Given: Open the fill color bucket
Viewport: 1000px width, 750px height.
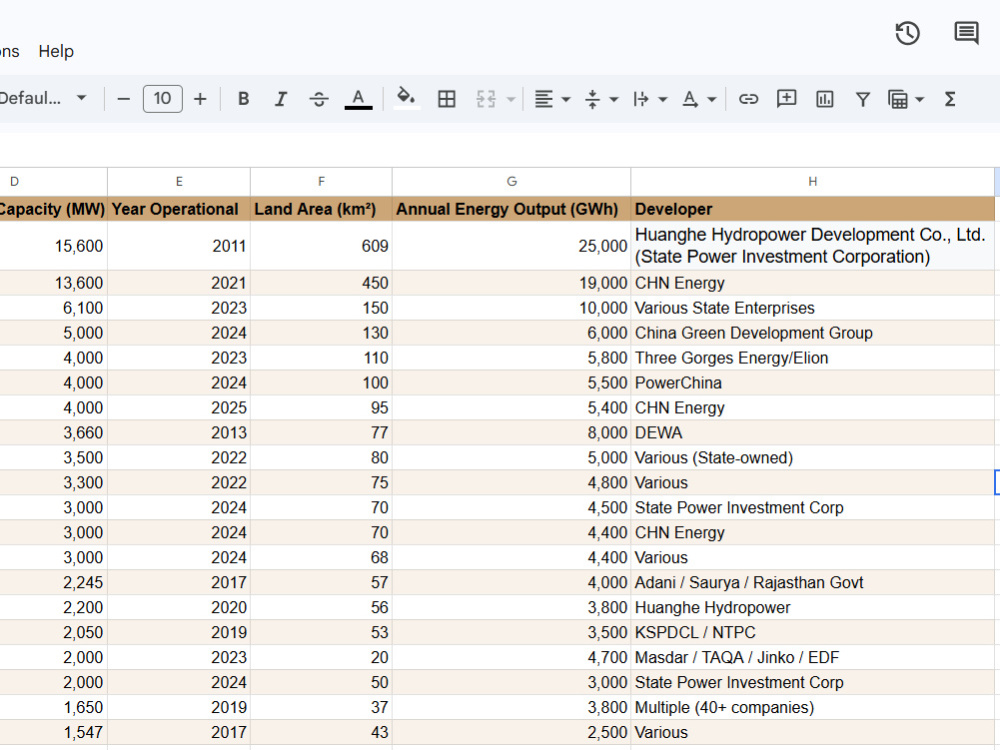Looking at the screenshot, I should click(x=406, y=98).
